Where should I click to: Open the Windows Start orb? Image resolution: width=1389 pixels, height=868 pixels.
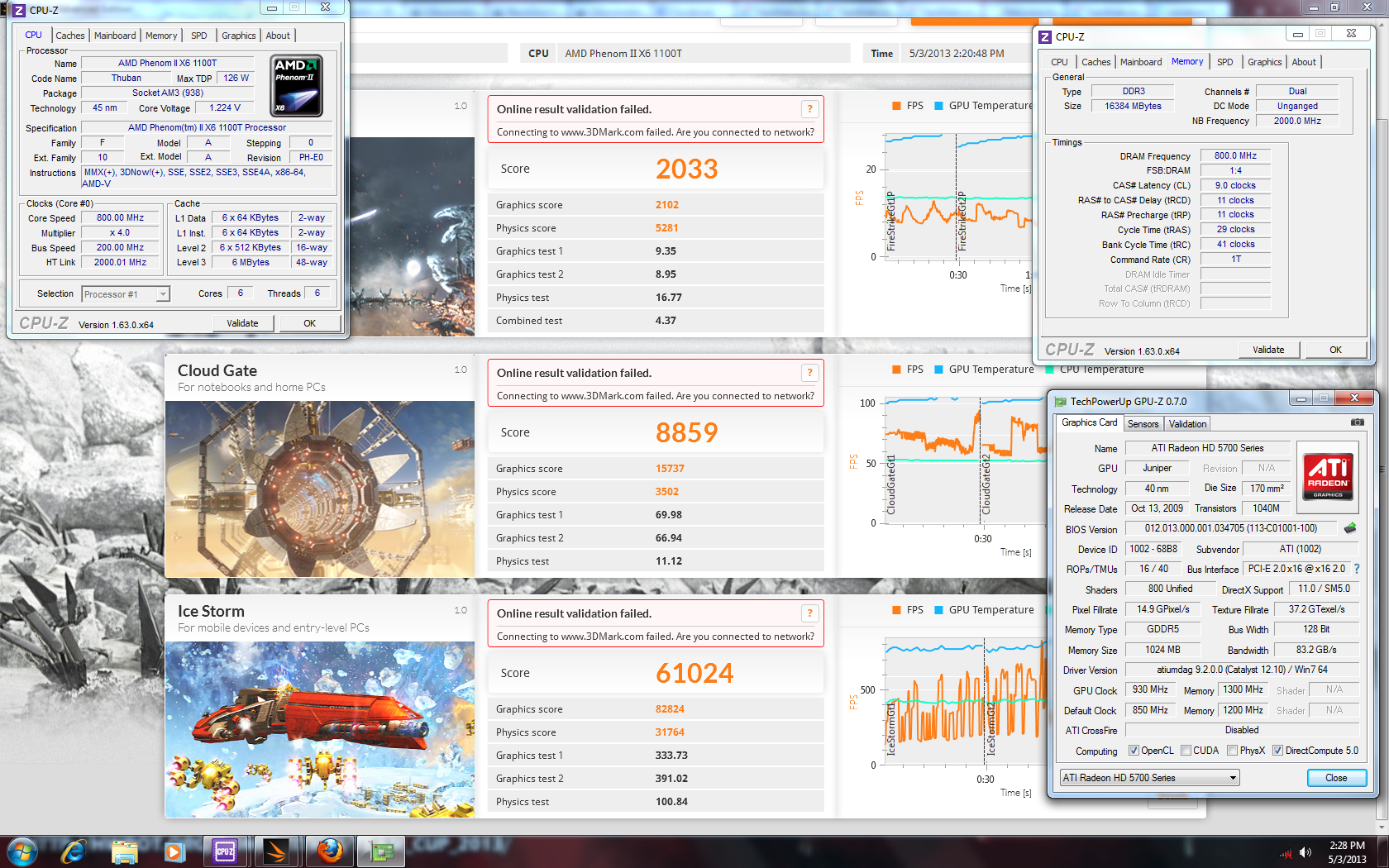22,851
